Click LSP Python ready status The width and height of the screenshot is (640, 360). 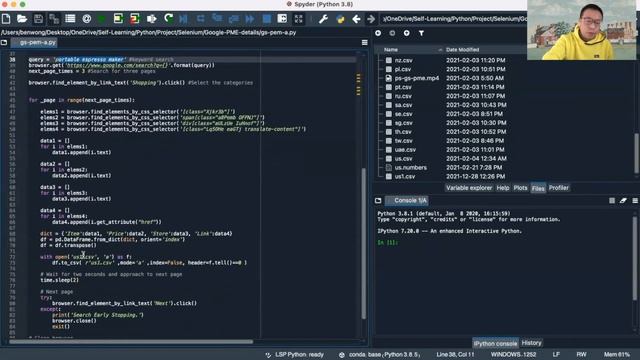point(294,355)
